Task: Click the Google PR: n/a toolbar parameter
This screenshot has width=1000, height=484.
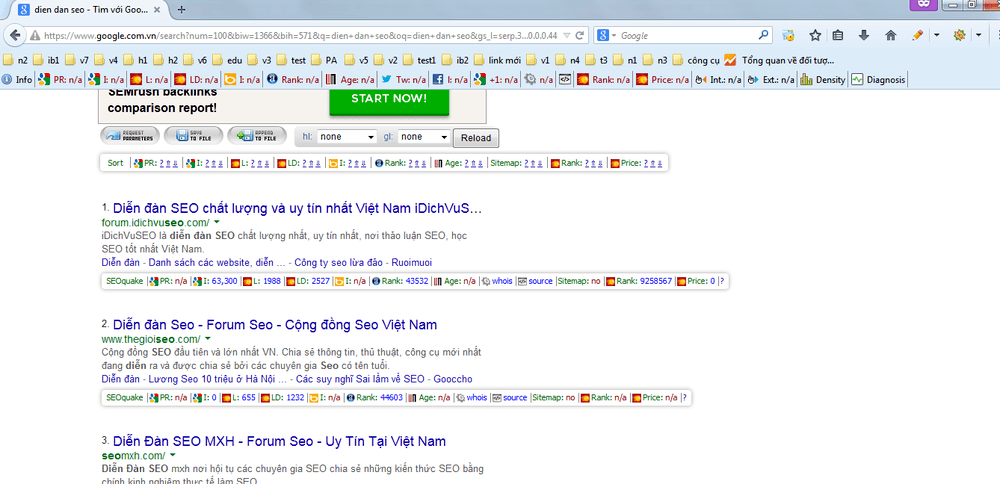Action: 61,80
